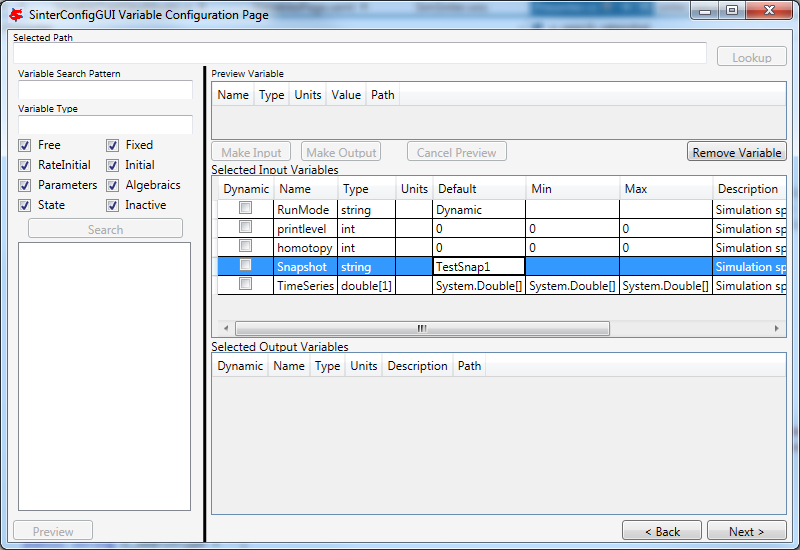Viewport: 800px width, 550px height.
Task: Toggle the Inactive checkbox
Action: tap(113, 205)
